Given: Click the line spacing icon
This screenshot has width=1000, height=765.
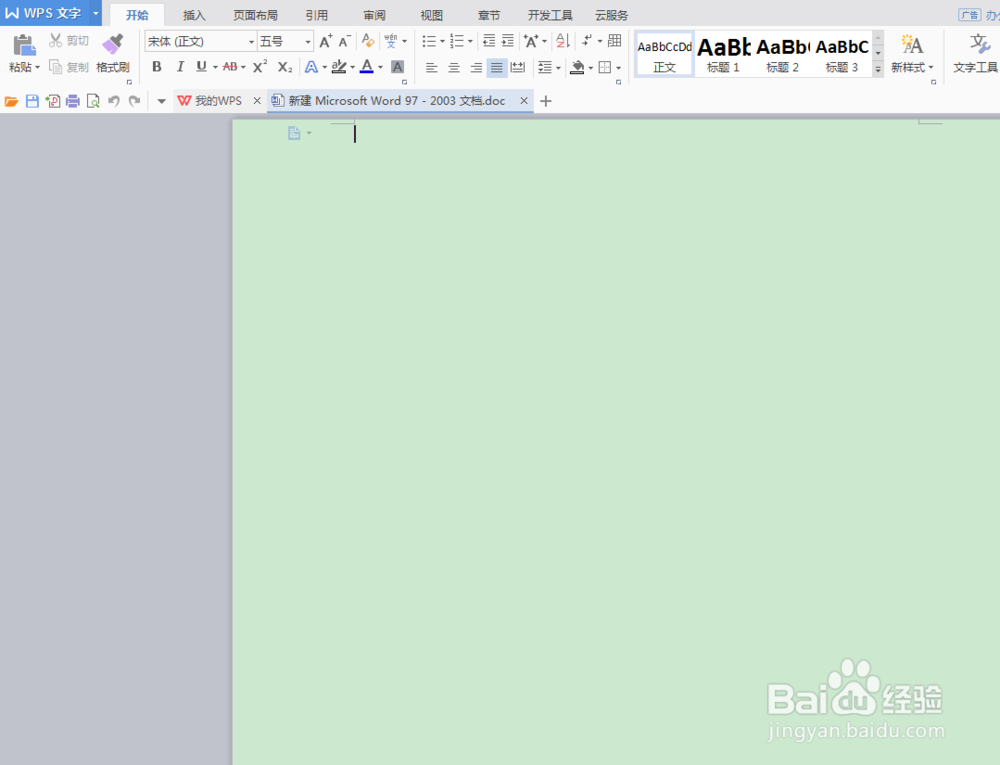Looking at the screenshot, I should tap(545, 68).
